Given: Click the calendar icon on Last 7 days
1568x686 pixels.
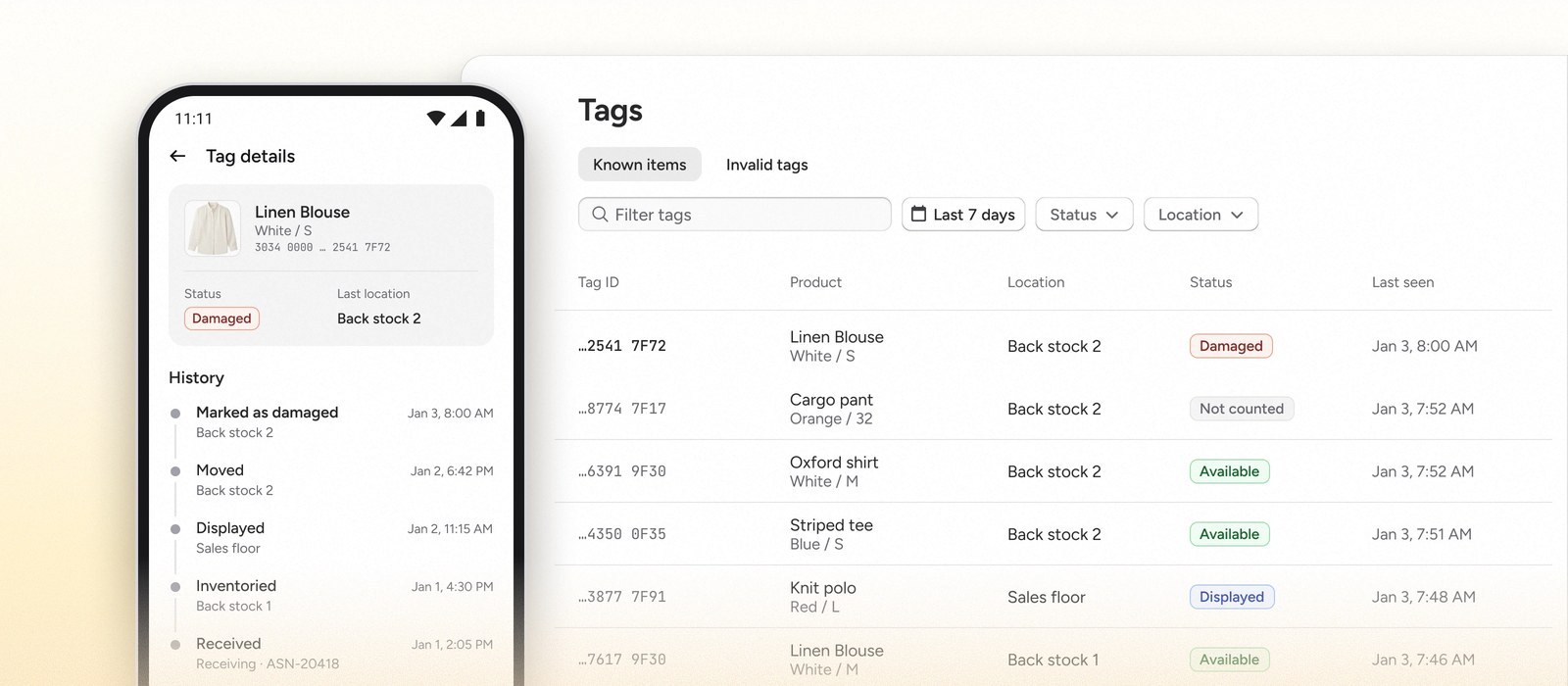Looking at the screenshot, I should click(918, 214).
